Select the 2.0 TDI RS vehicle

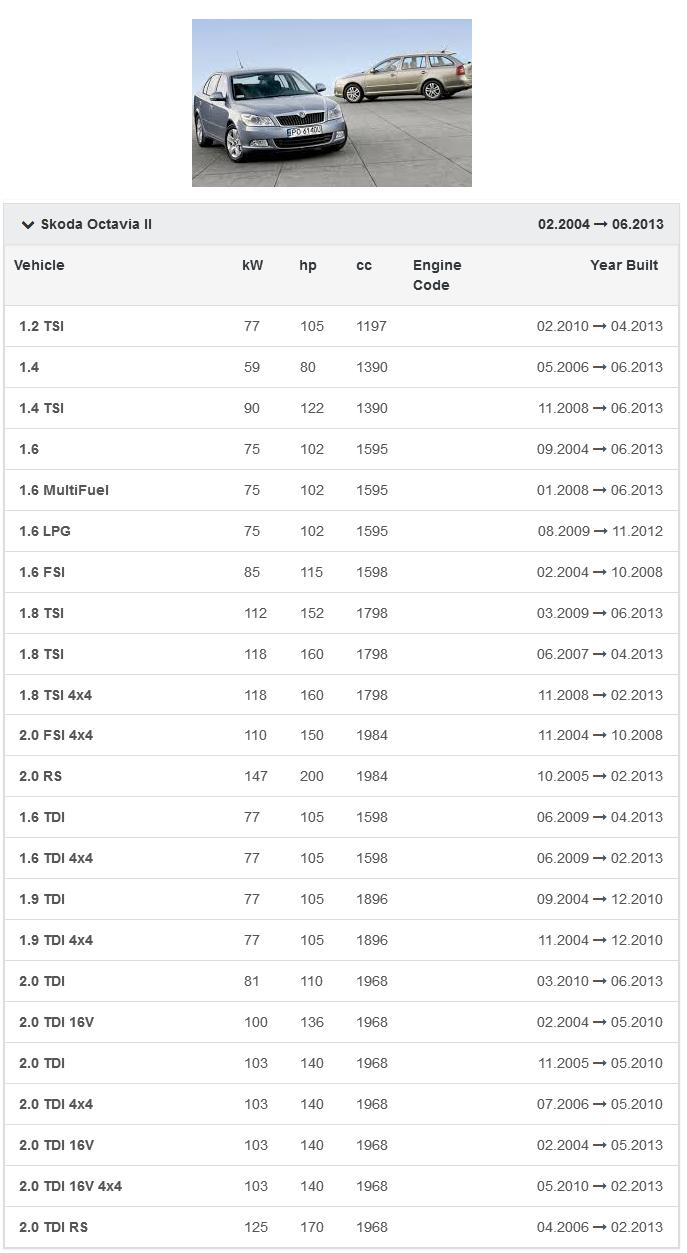click(54, 1227)
